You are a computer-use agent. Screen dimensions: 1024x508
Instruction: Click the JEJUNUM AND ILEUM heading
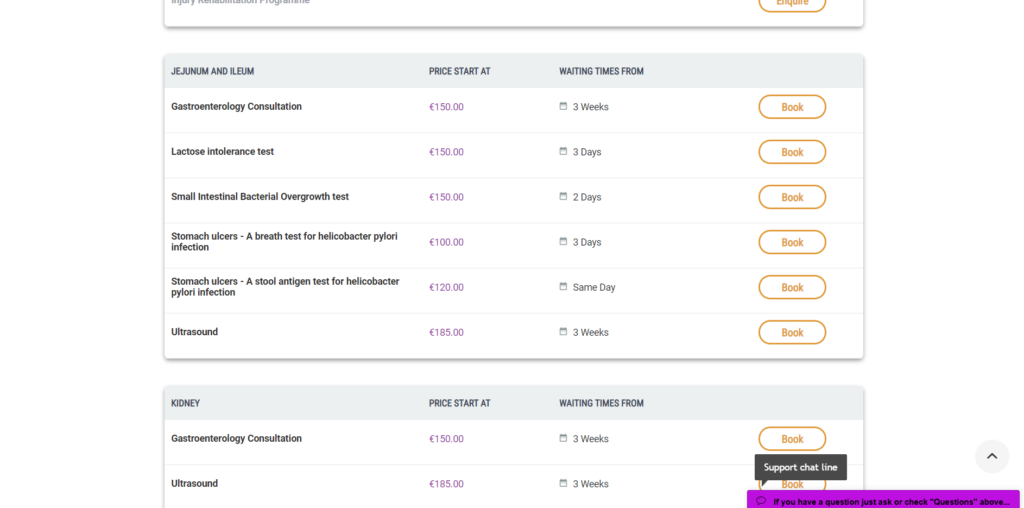click(213, 71)
